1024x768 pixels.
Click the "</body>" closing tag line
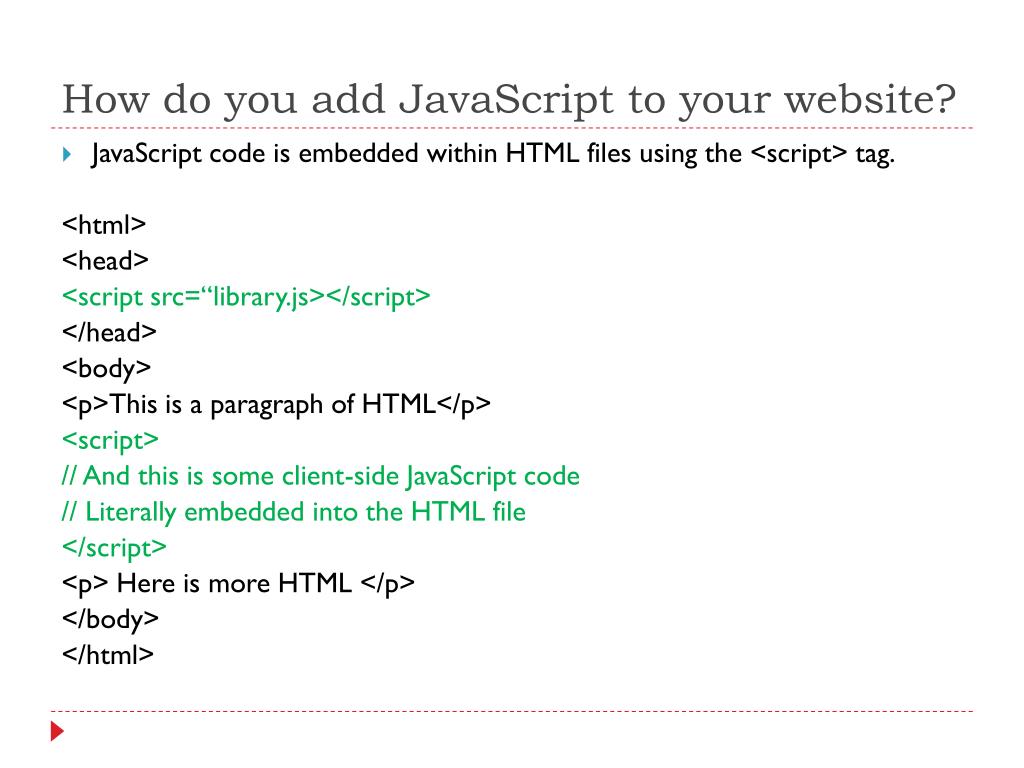point(110,620)
